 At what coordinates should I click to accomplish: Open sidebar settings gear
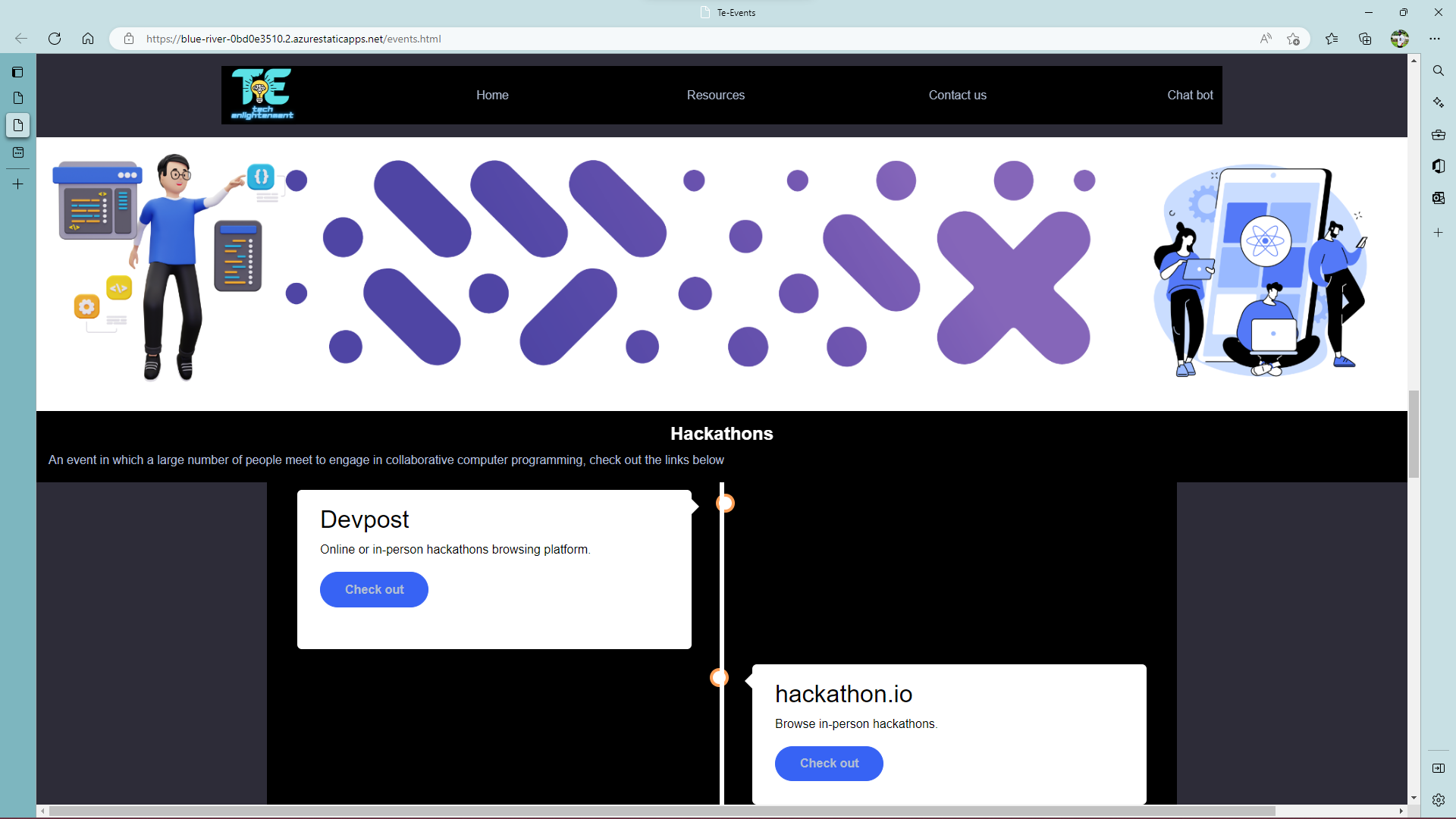pyautogui.click(x=1438, y=800)
